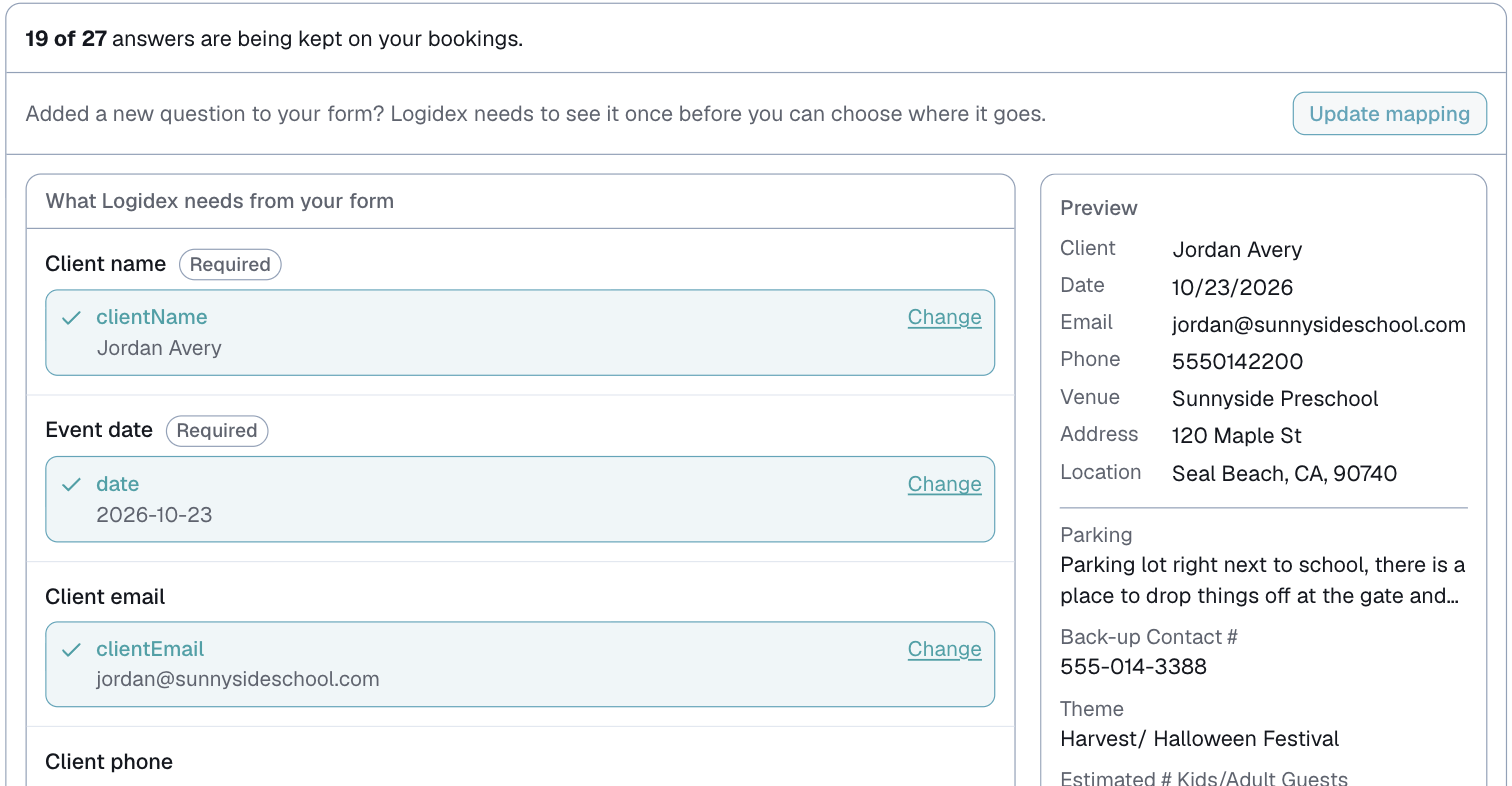Select the preview phone number 5550142200

click(x=1238, y=361)
